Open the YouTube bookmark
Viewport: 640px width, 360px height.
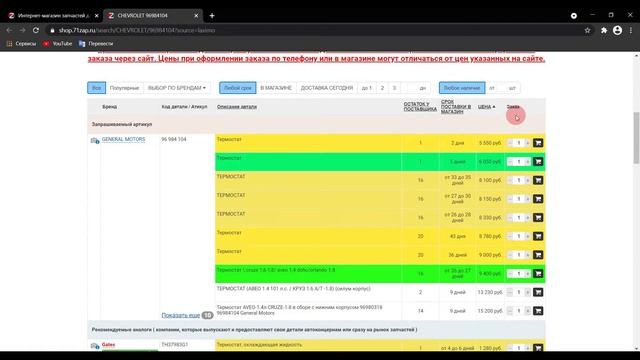pos(58,43)
